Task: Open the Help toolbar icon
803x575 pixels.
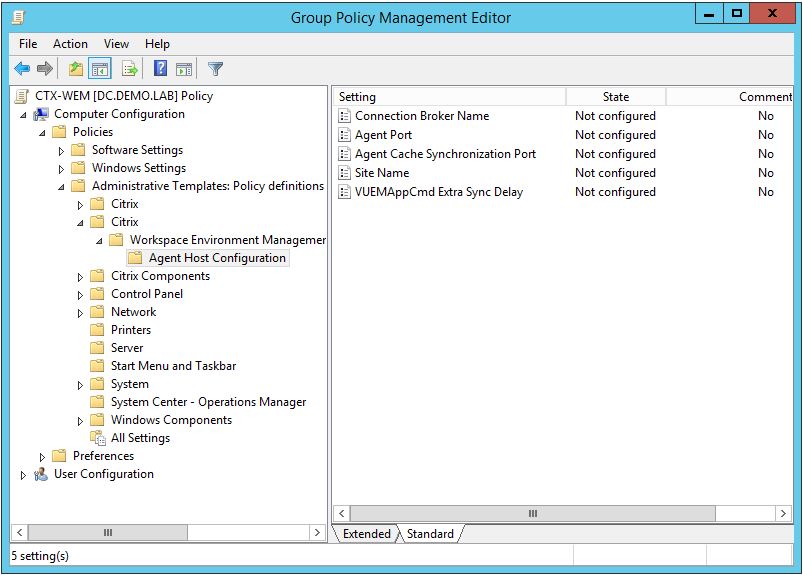Action: pos(160,69)
